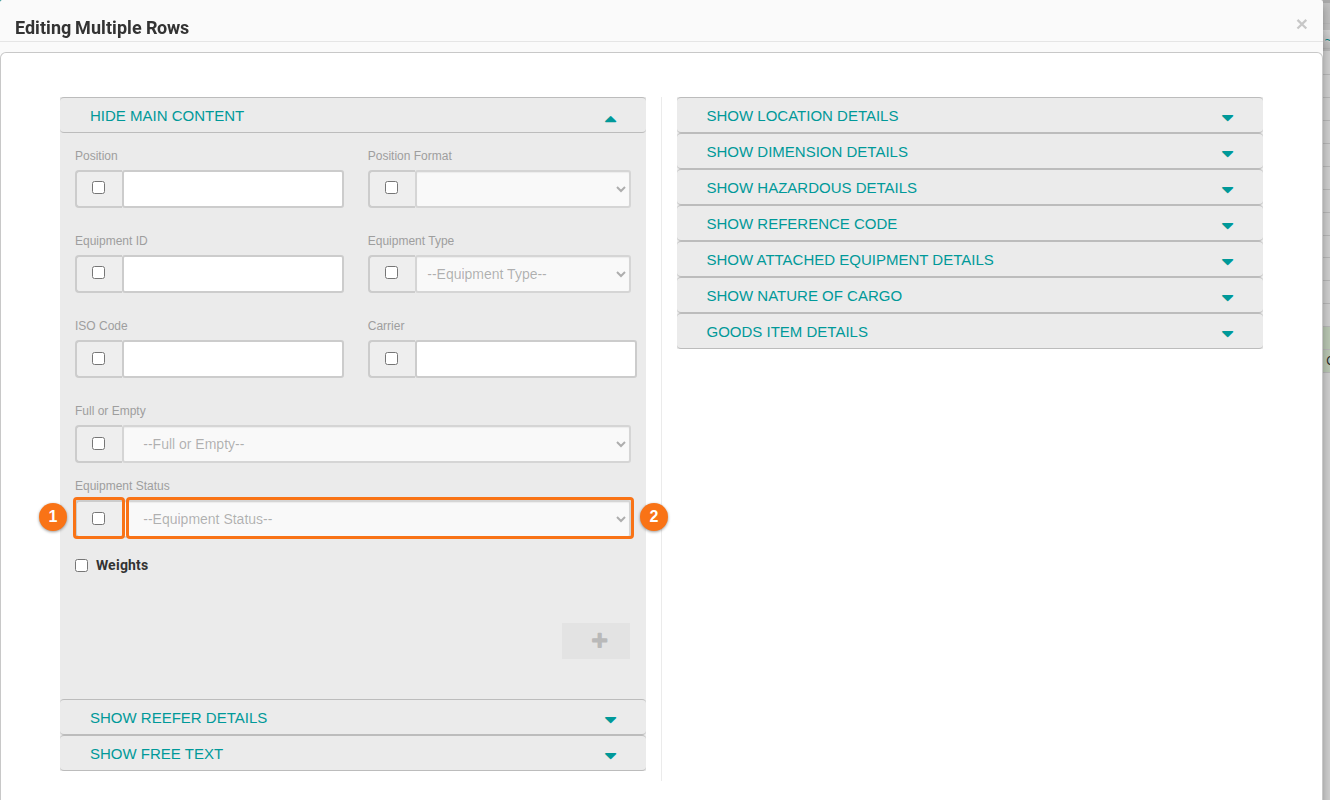Collapse main content using up arrow icon

pyautogui.click(x=611, y=119)
